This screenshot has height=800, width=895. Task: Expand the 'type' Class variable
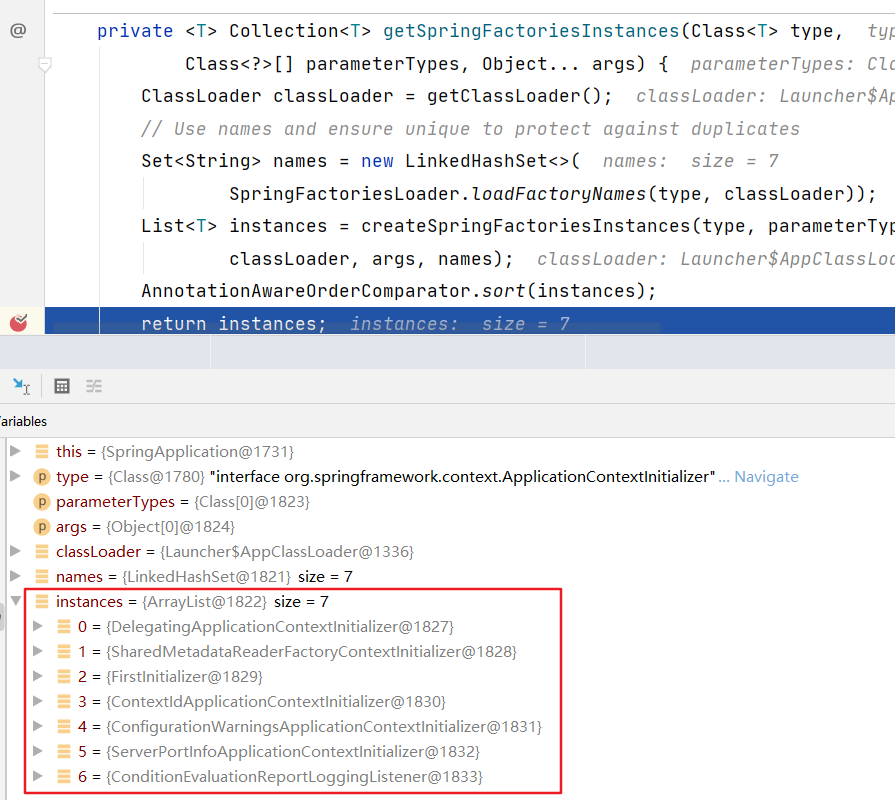point(15,476)
